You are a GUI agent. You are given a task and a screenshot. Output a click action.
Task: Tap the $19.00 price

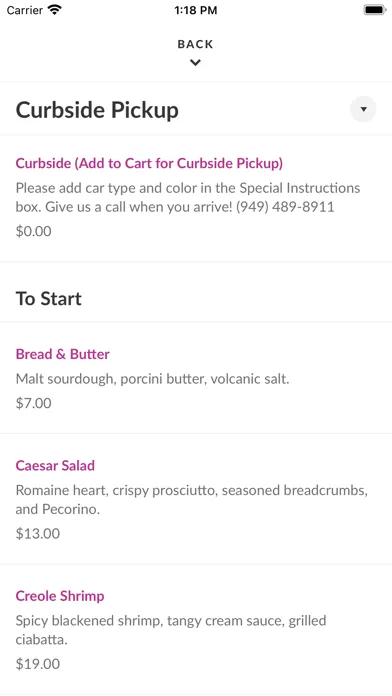(38, 664)
